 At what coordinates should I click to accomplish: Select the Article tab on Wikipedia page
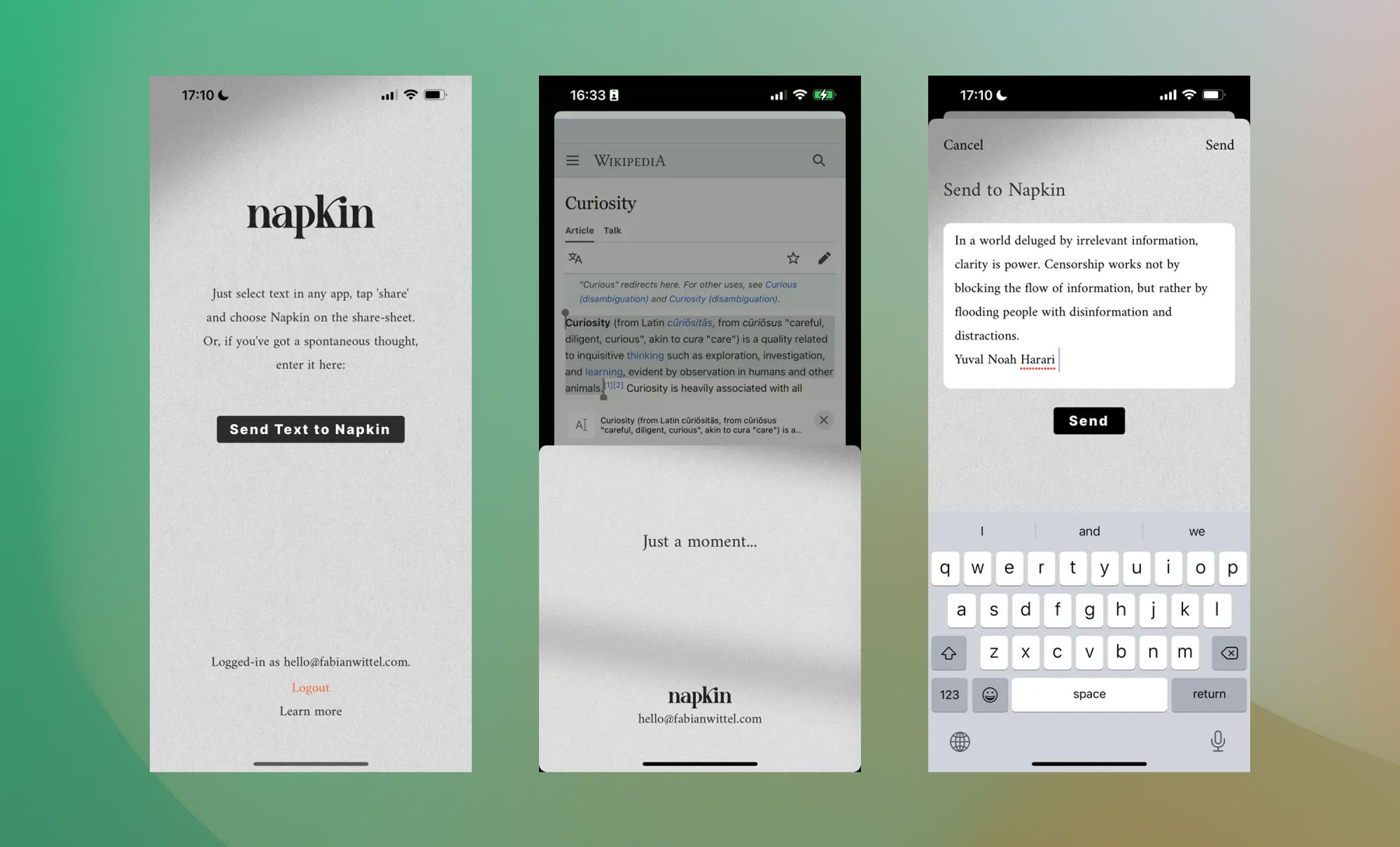pyautogui.click(x=580, y=230)
